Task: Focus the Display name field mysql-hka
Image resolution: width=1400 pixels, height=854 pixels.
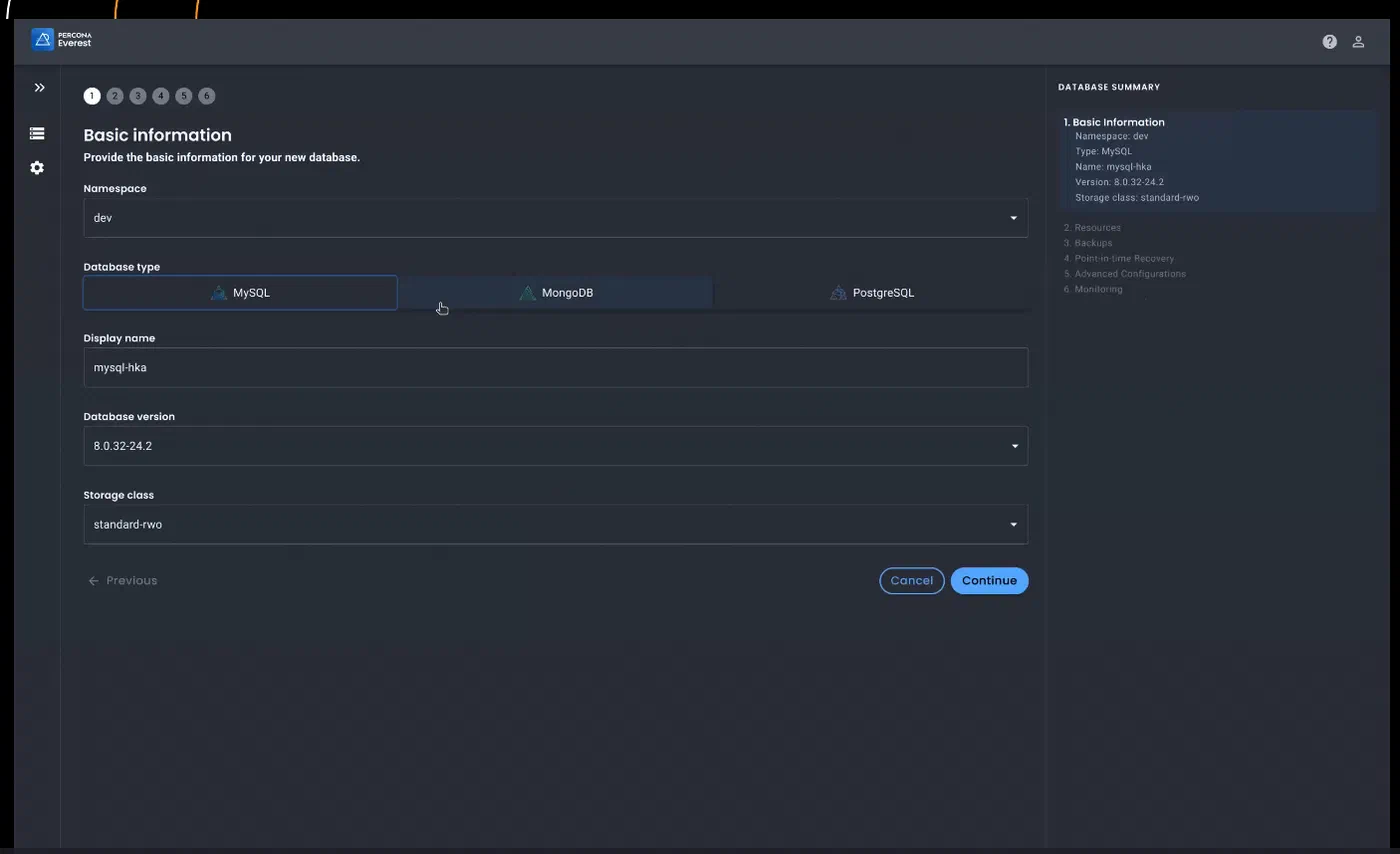Action: pos(555,368)
